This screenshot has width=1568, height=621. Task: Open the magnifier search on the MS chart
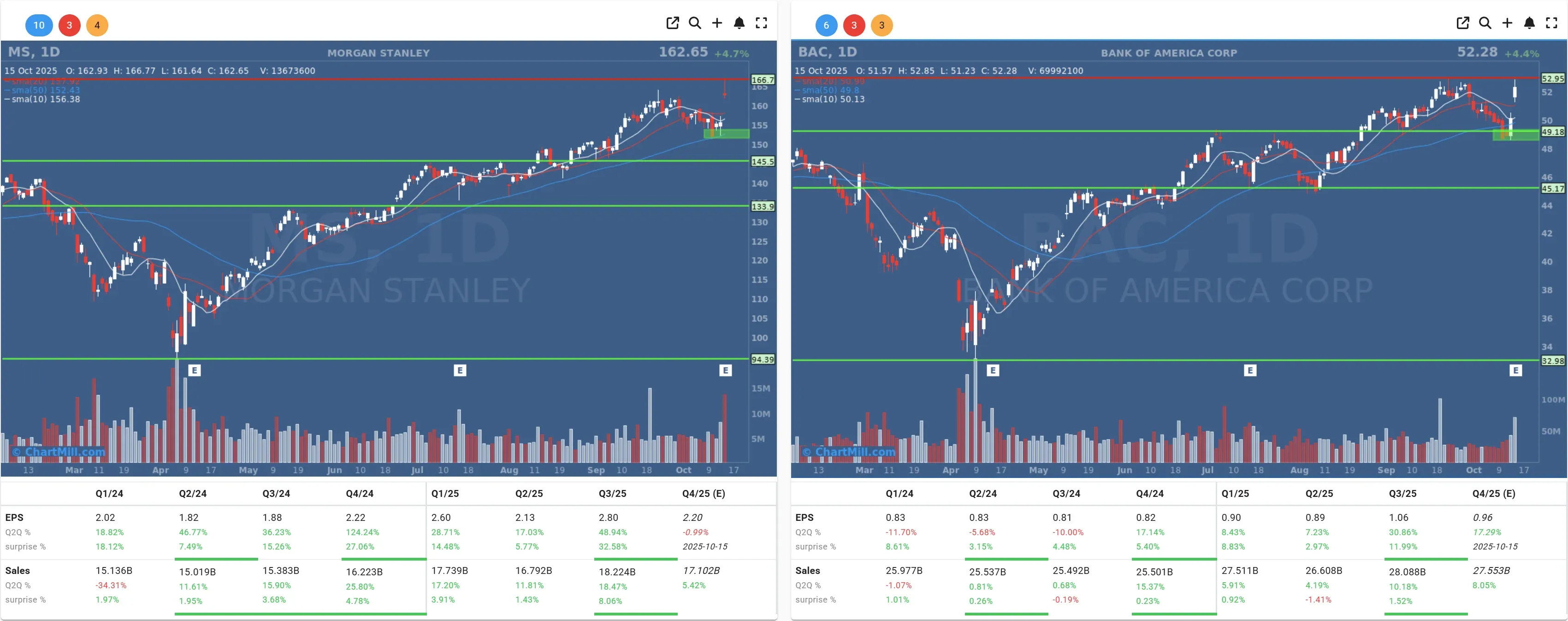click(695, 23)
